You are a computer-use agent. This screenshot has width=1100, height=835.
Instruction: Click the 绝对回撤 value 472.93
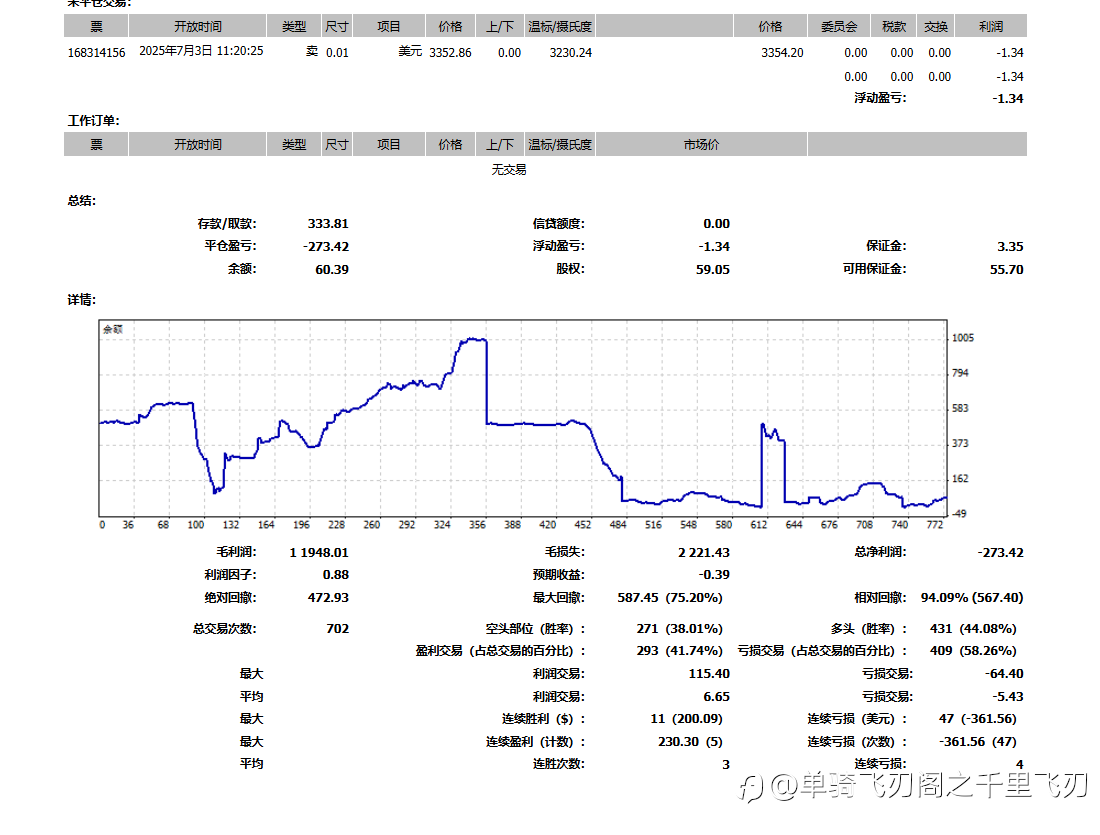(328, 598)
